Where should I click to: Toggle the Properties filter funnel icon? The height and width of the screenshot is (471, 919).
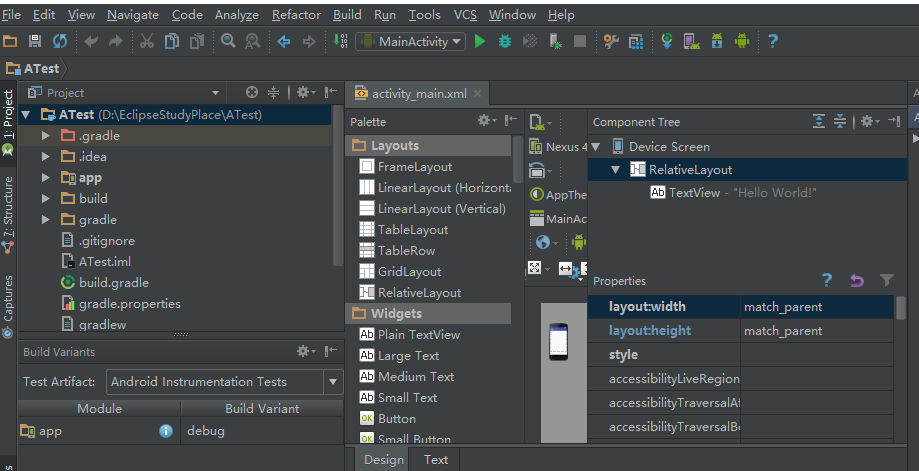[887, 281]
